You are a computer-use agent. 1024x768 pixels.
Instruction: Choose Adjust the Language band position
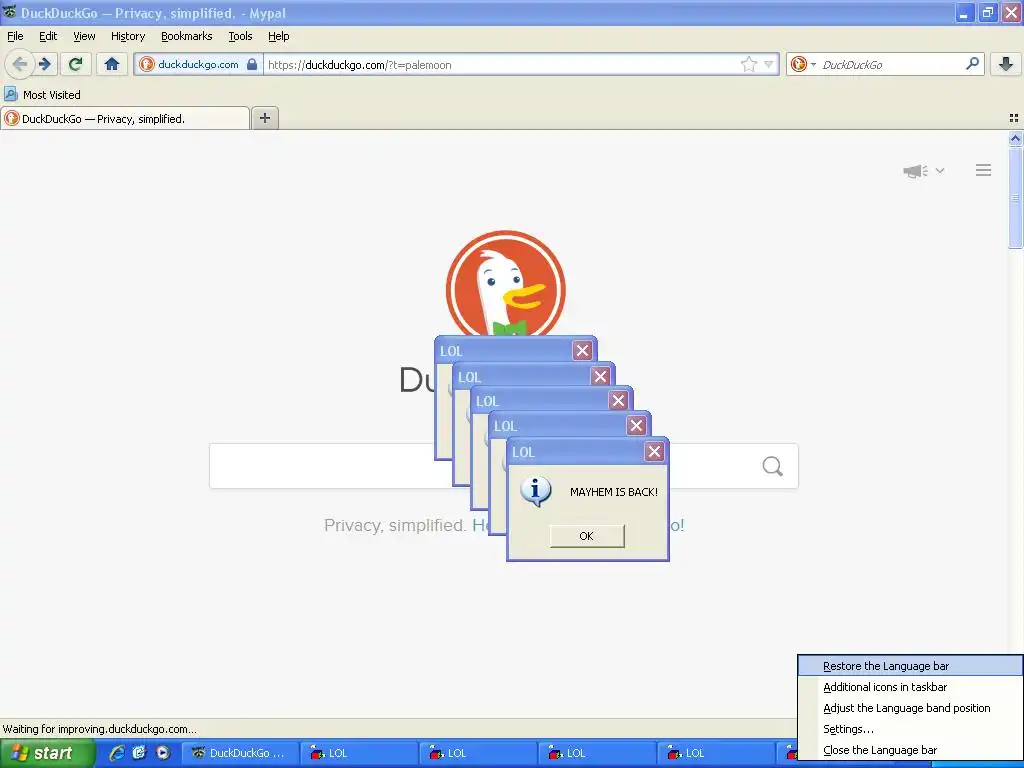tap(910, 708)
